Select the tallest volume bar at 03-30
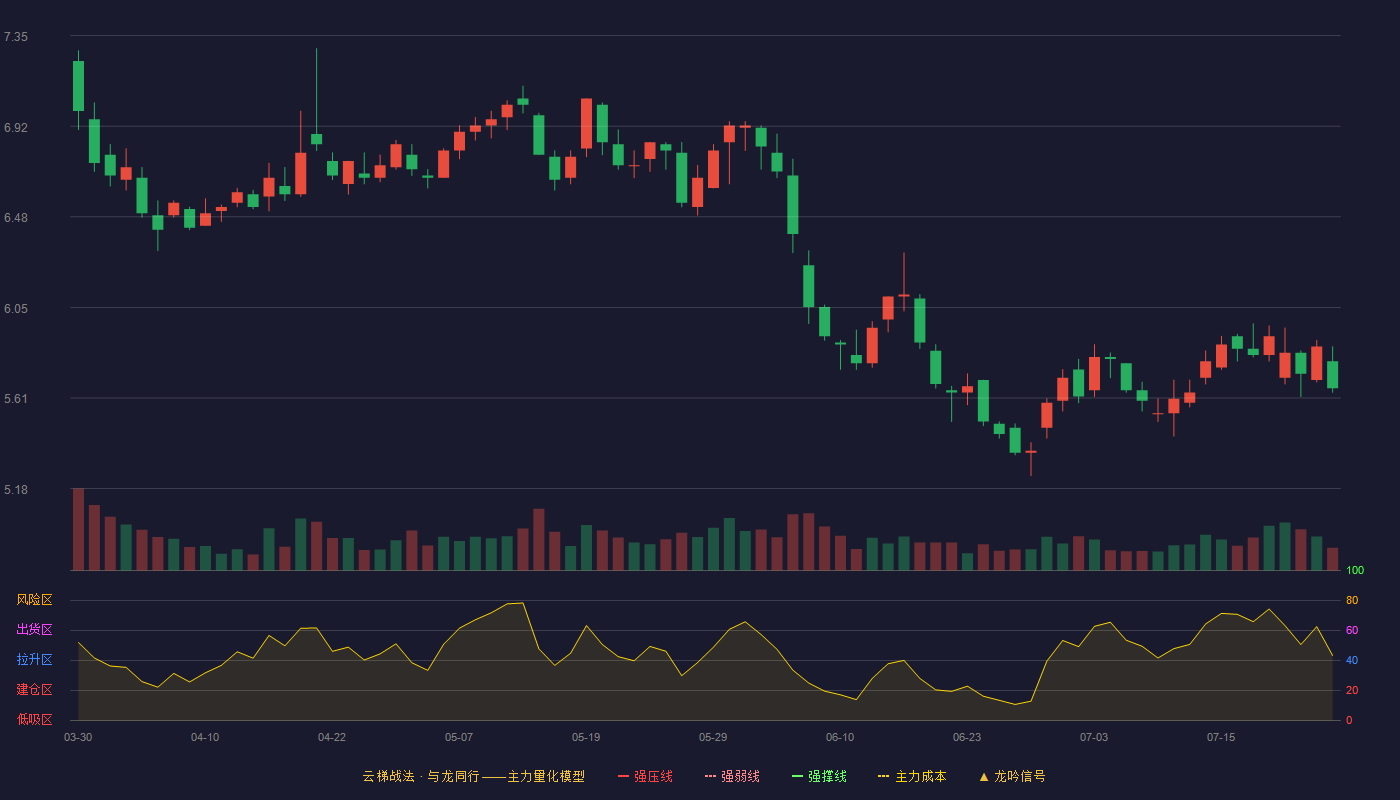Viewport: 1400px width, 800px height. coord(78,529)
